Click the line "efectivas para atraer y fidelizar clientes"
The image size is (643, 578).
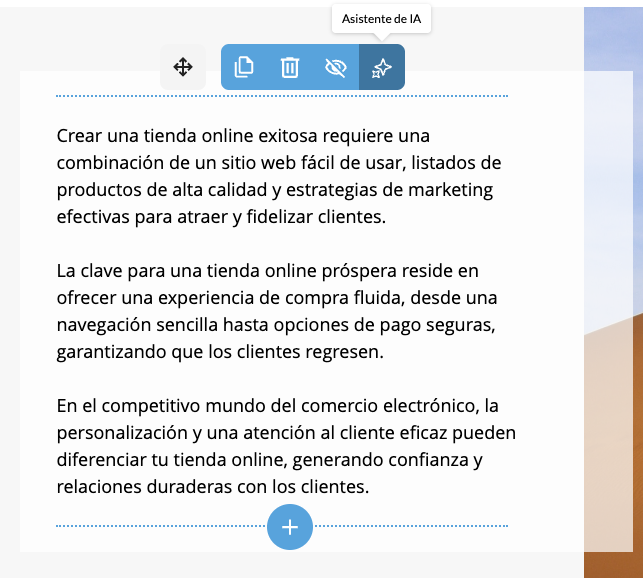click(221, 217)
